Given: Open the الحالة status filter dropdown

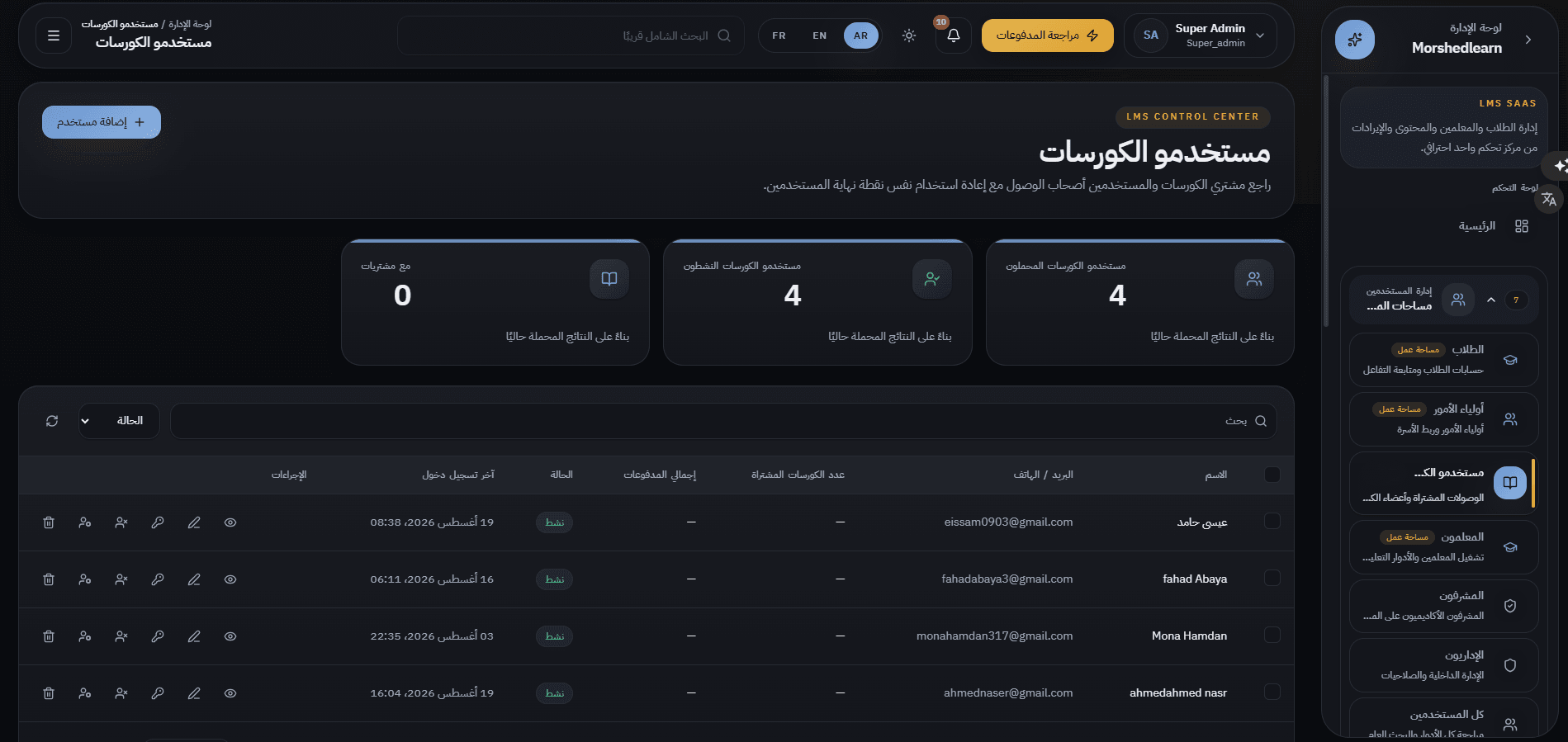Looking at the screenshot, I should 119,421.
